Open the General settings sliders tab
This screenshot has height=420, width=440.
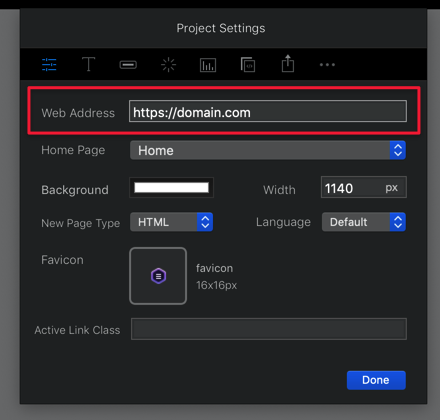click(x=49, y=65)
